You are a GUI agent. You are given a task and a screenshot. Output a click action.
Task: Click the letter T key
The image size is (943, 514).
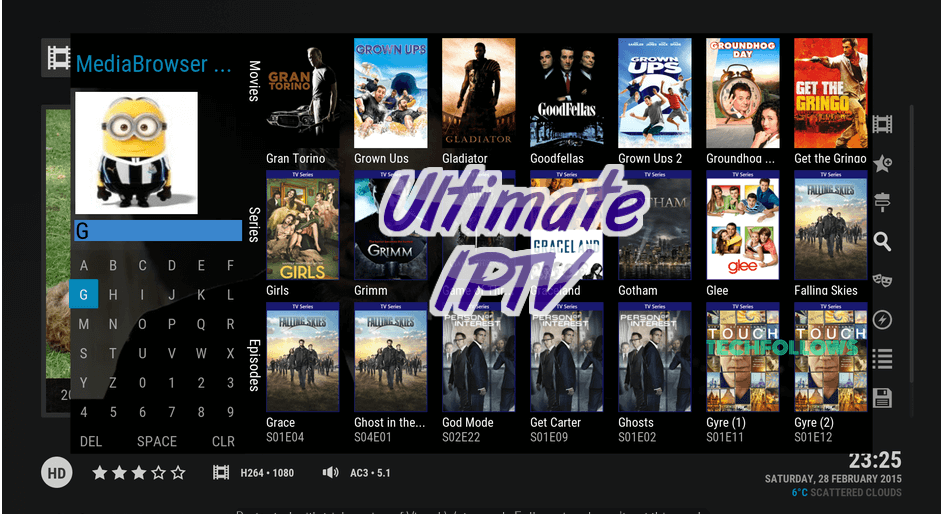click(112, 353)
